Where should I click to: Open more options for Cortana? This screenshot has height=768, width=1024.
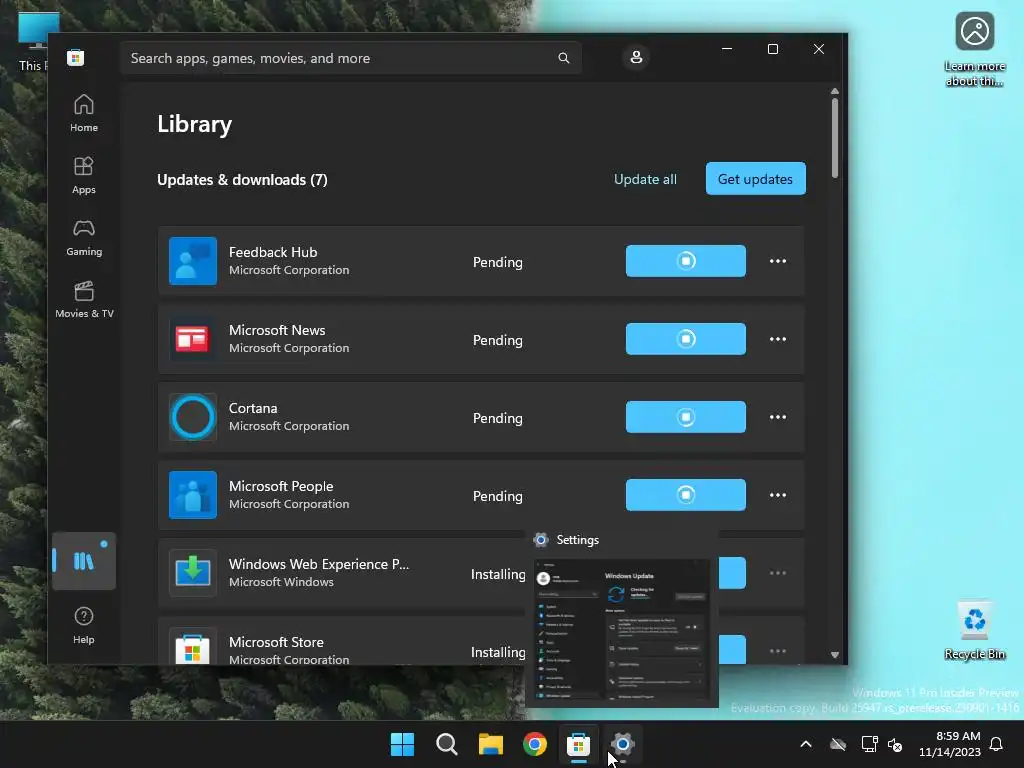778,417
